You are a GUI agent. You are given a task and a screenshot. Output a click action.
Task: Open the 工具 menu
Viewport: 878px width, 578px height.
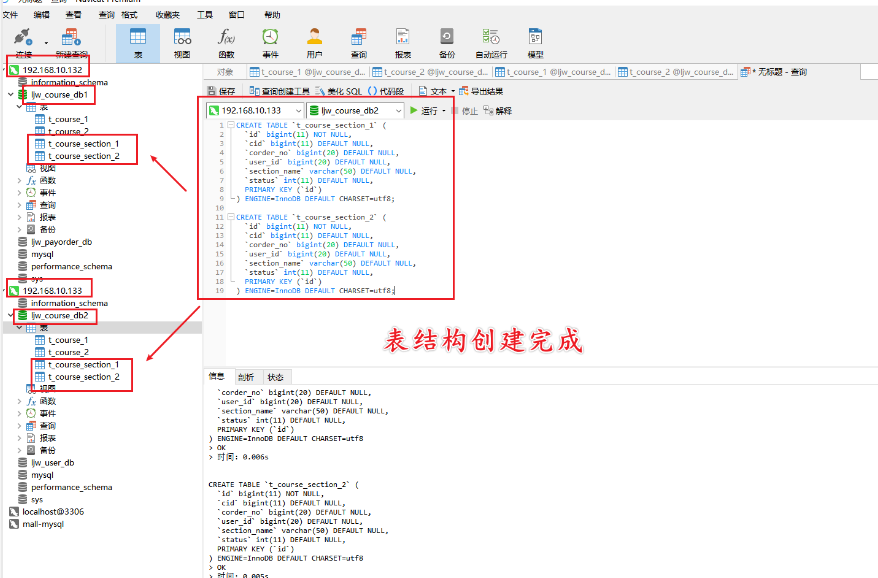tap(205, 15)
